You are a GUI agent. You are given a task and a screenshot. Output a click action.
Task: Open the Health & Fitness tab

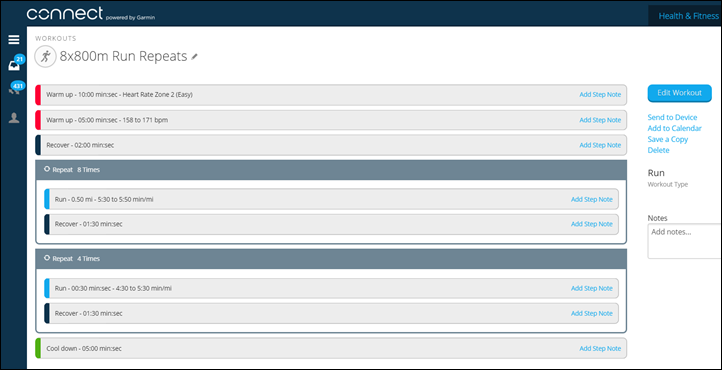pos(688,16)
